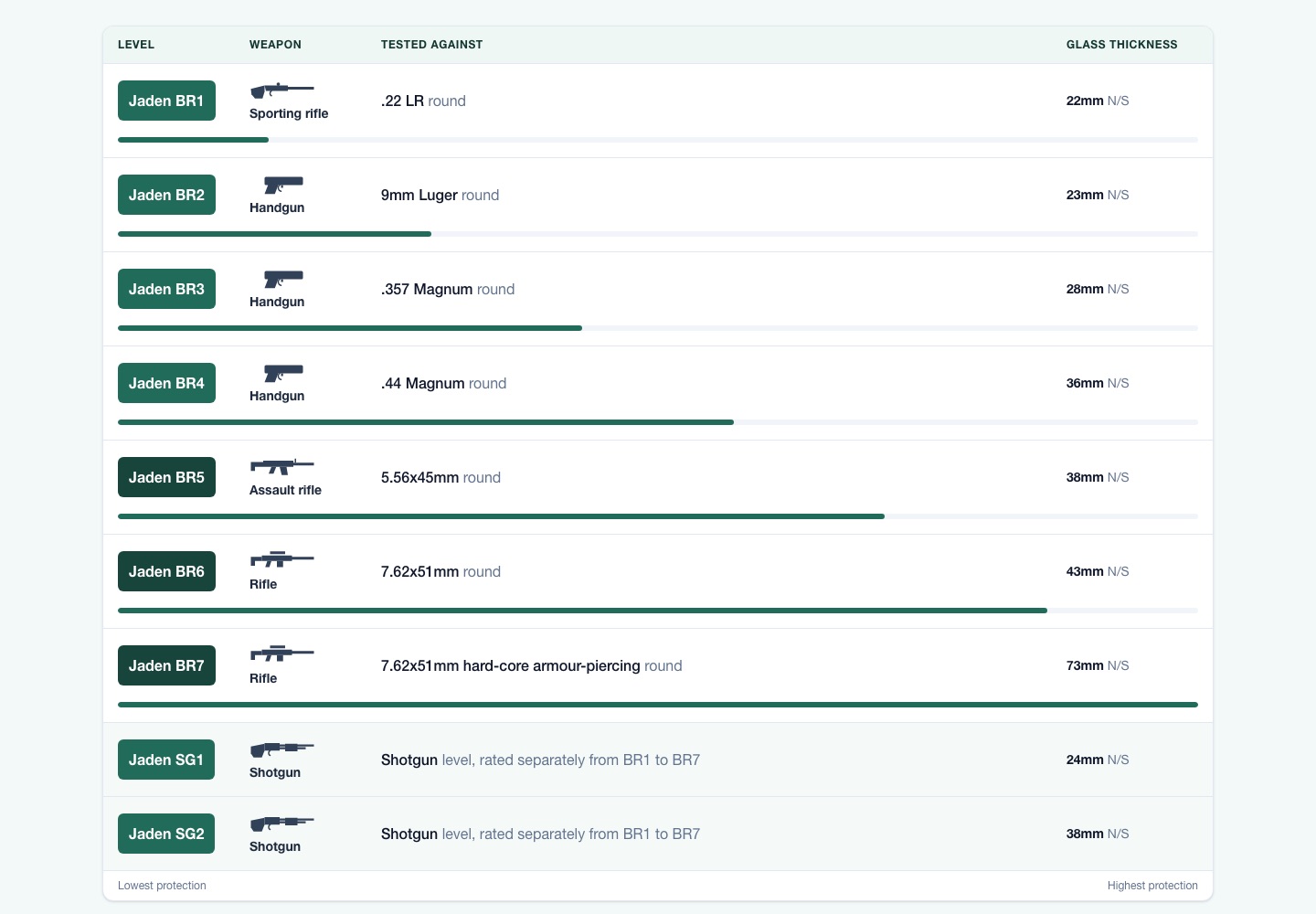The width and height of the screenshot is (1316, 914).
Task: Click the handgun icon in the .357 Magnum row
Action: (x=283, y=279)
